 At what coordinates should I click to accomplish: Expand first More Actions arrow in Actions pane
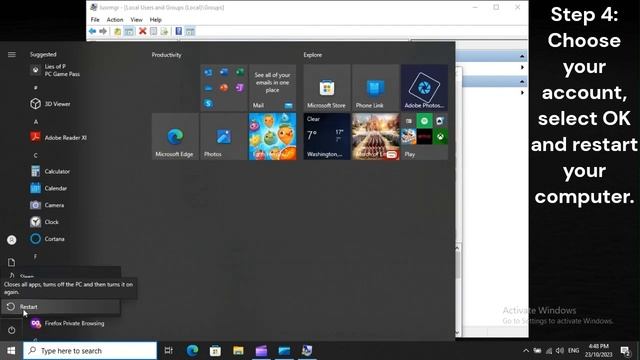[522, 67]
